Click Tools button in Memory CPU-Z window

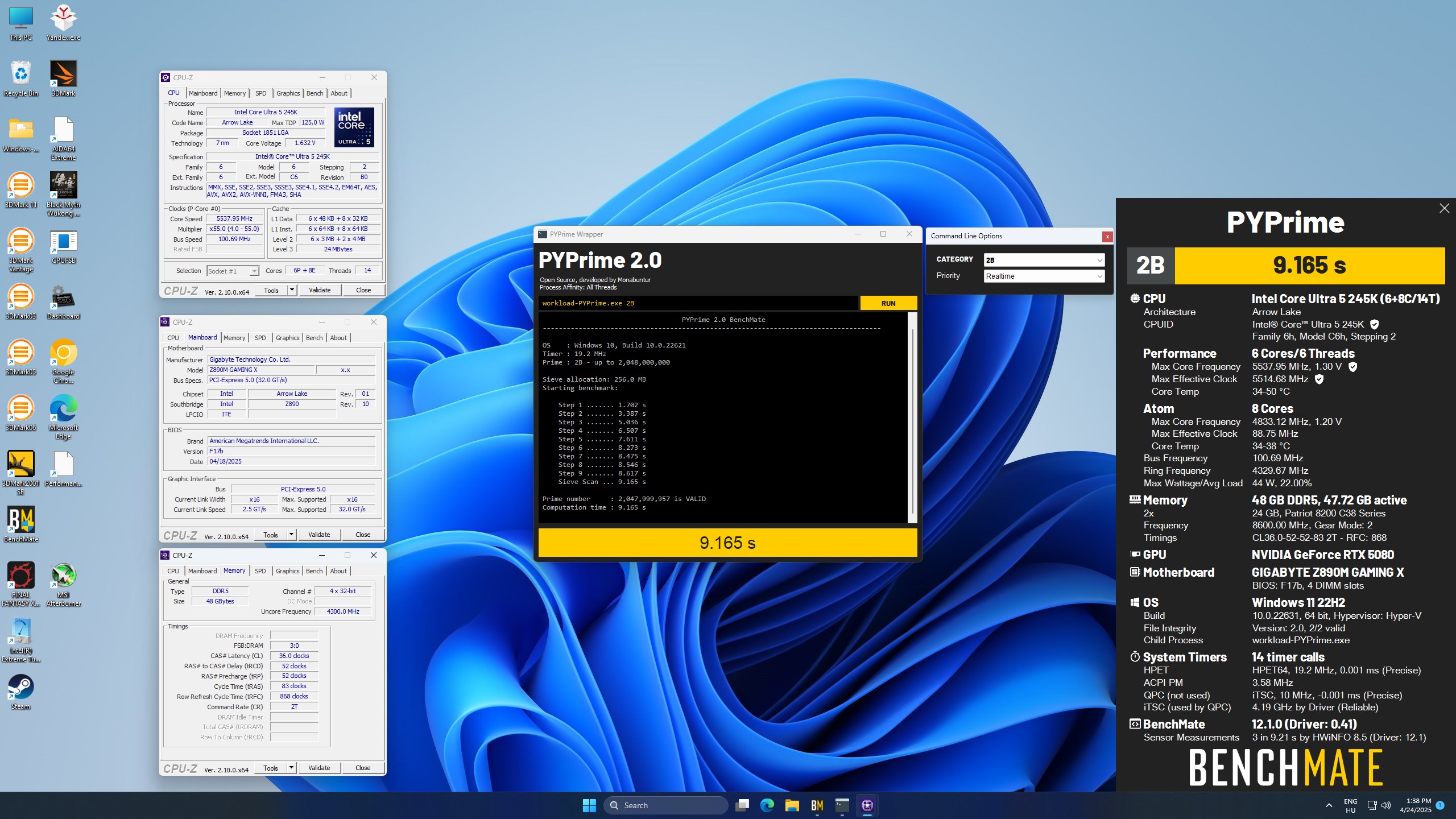(271, 768)
